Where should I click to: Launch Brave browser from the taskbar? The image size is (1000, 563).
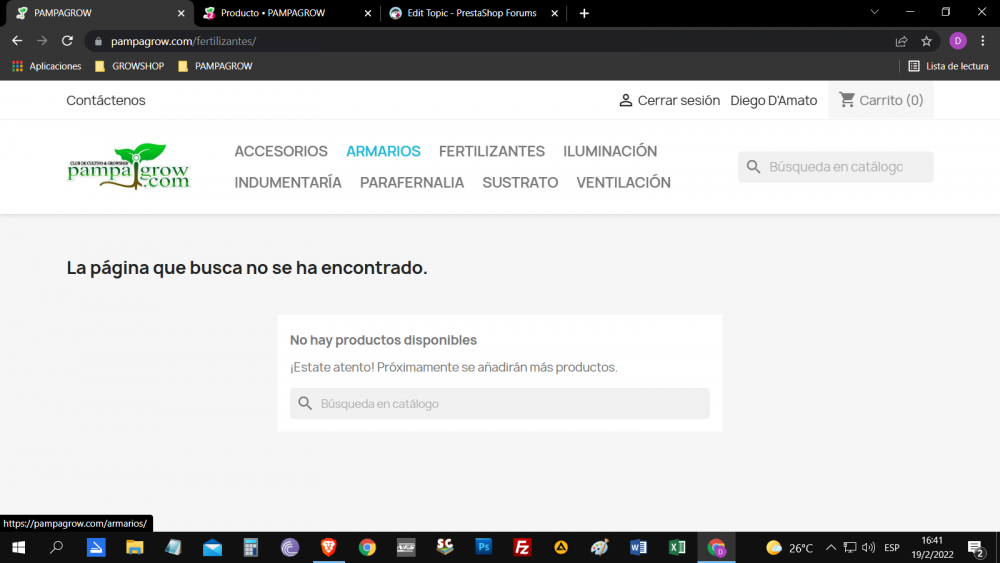click(x=328, y=547)
